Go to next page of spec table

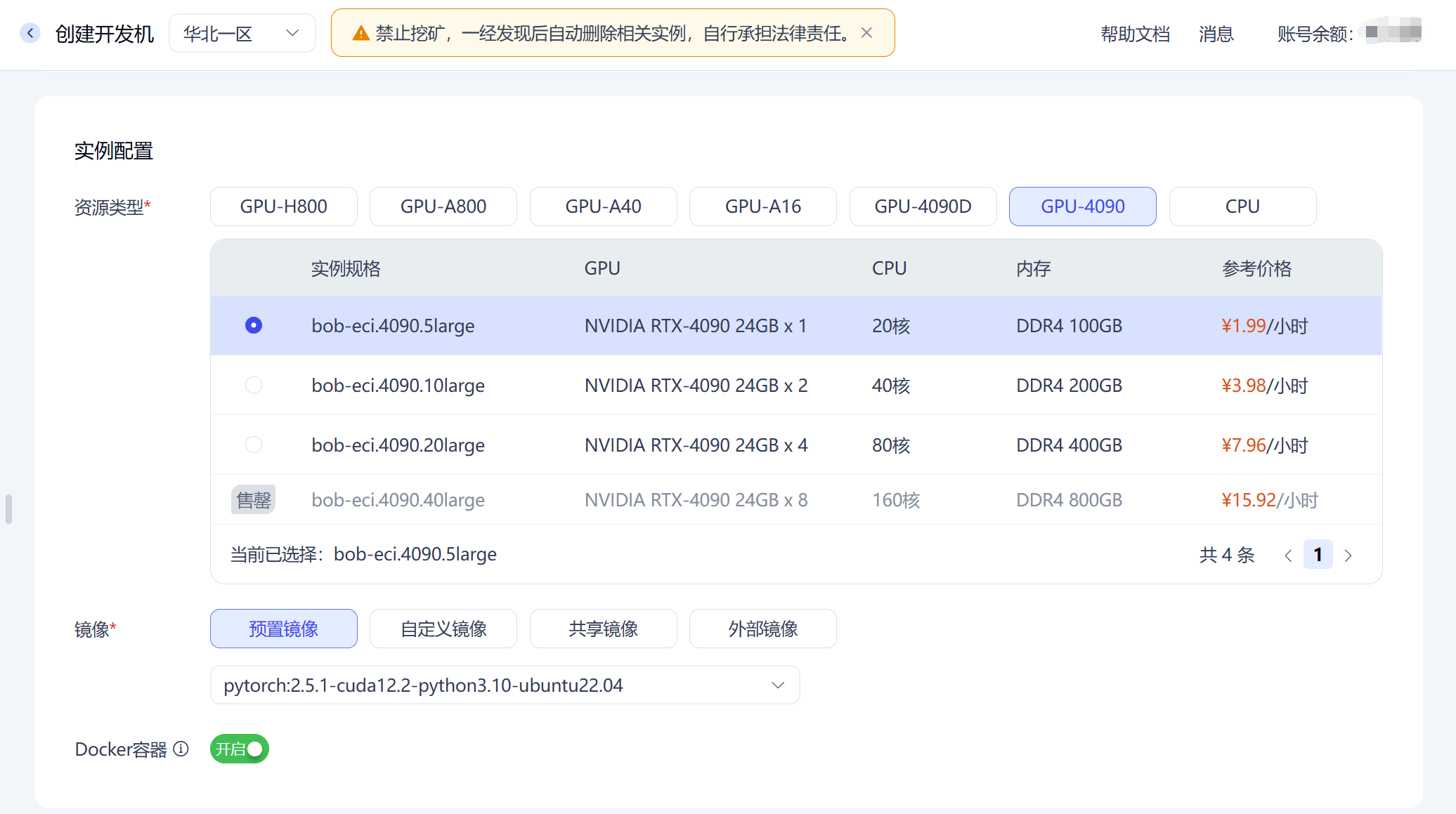point(1348,556)
